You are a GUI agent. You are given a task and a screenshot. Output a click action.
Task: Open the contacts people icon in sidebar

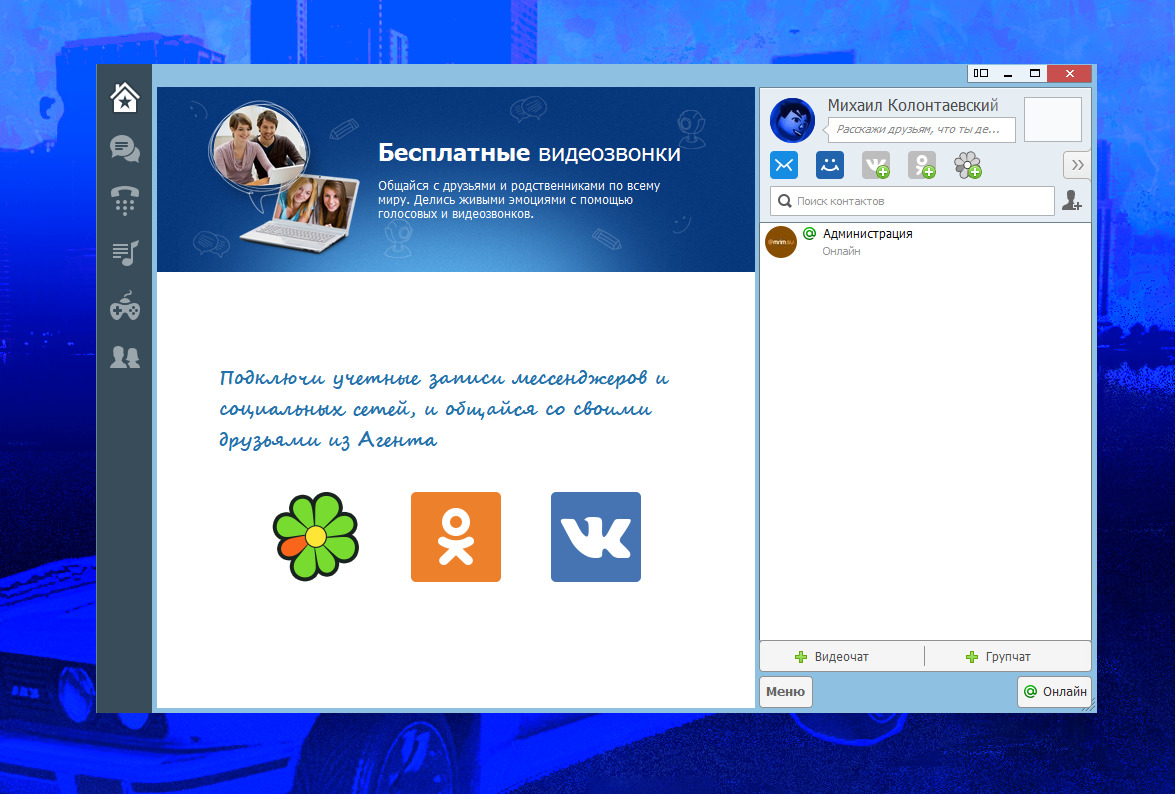click(124, 357)
